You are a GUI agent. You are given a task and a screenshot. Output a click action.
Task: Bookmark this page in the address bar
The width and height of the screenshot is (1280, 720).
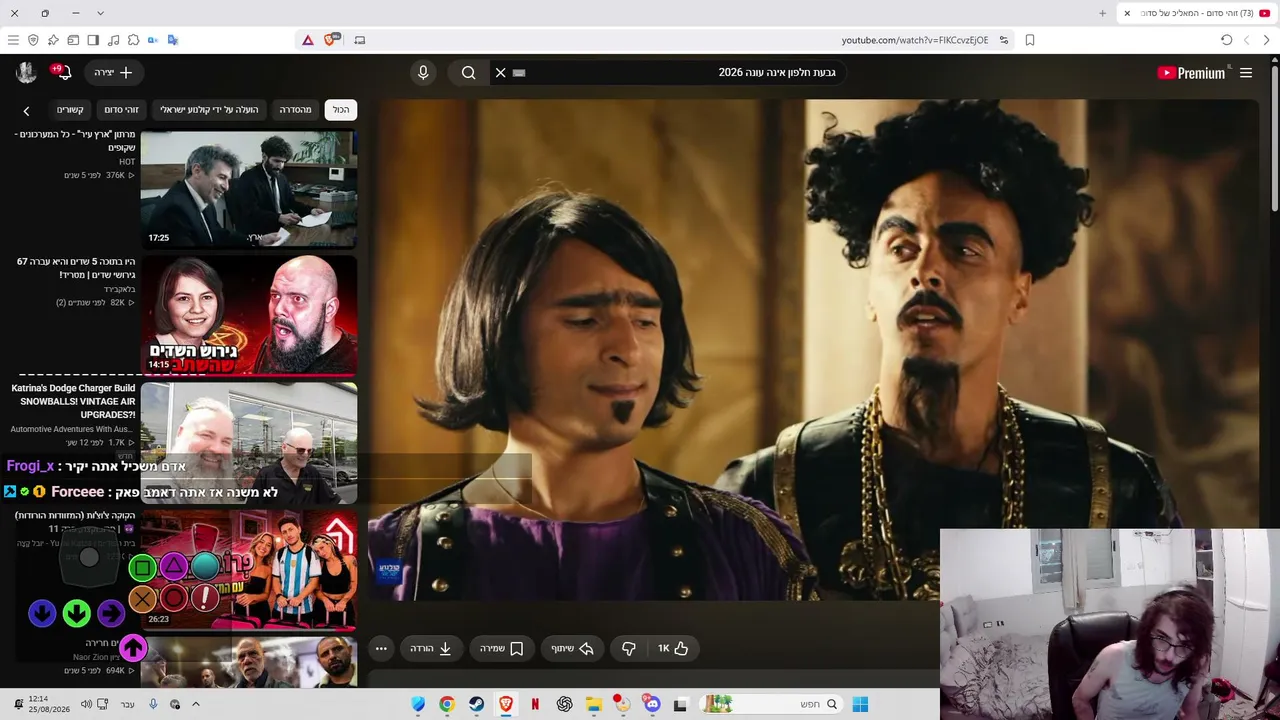[x=1030, y=40]
